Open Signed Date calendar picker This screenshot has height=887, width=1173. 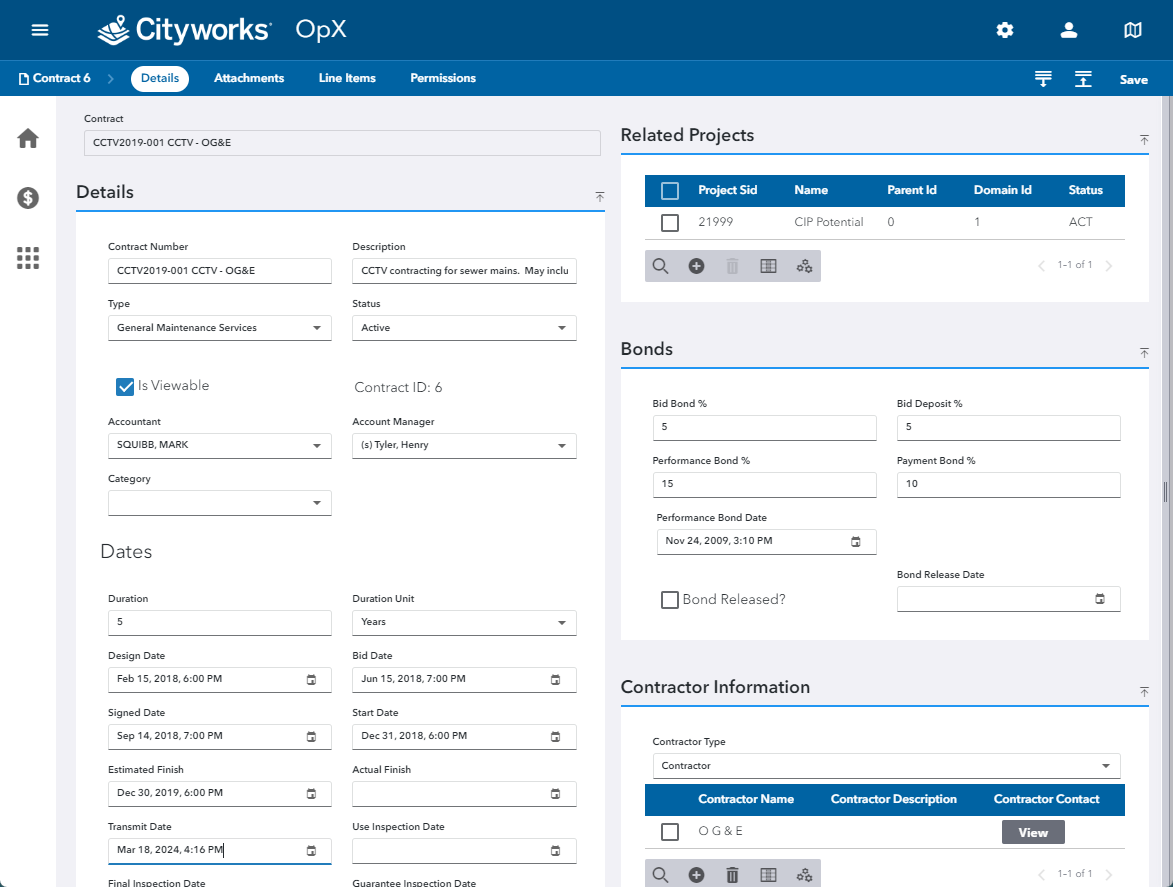click(x=311, y=737)
